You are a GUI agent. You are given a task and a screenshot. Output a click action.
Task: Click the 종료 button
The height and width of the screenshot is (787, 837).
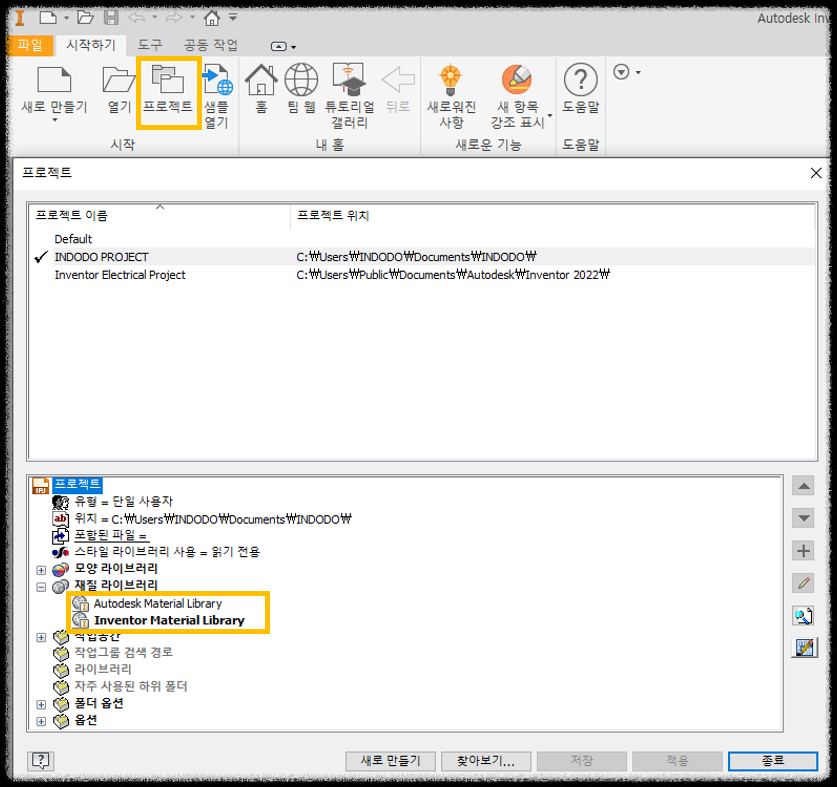[x=772, y=761]
